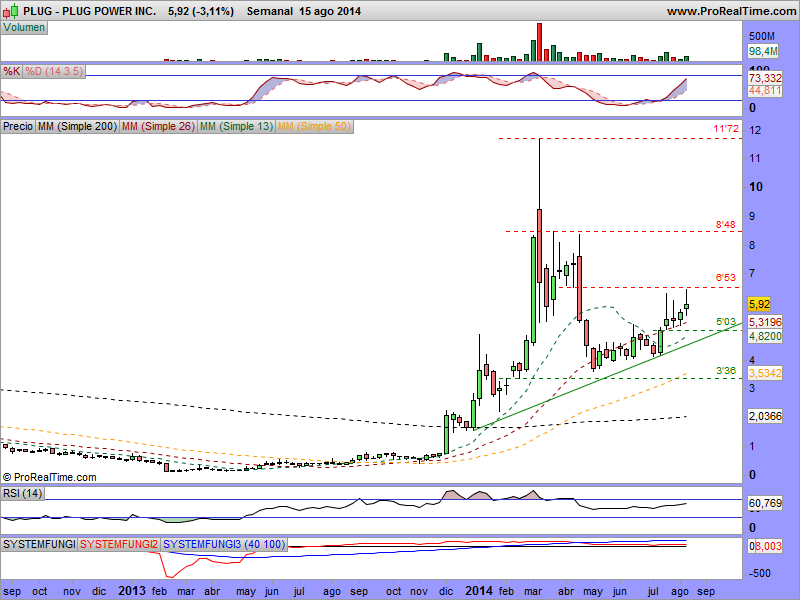Click the candlestick icon beside the PLUG title

point(10,10)
